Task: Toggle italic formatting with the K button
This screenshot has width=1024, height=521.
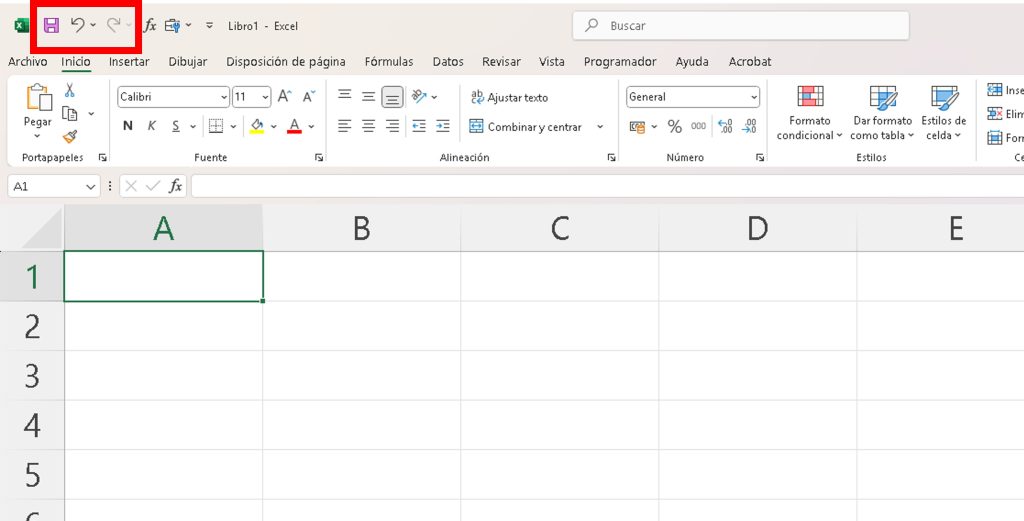Action: (x=152, y=126)
